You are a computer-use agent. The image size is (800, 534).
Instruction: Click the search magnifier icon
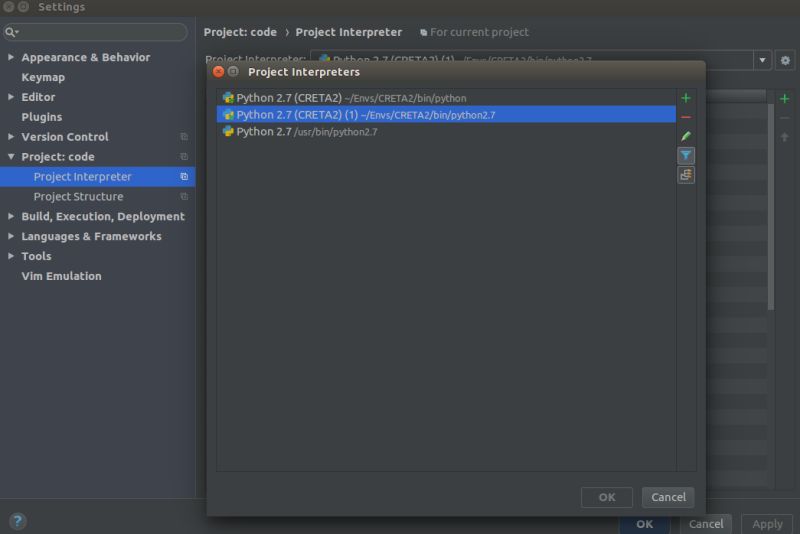coord(11,32)
